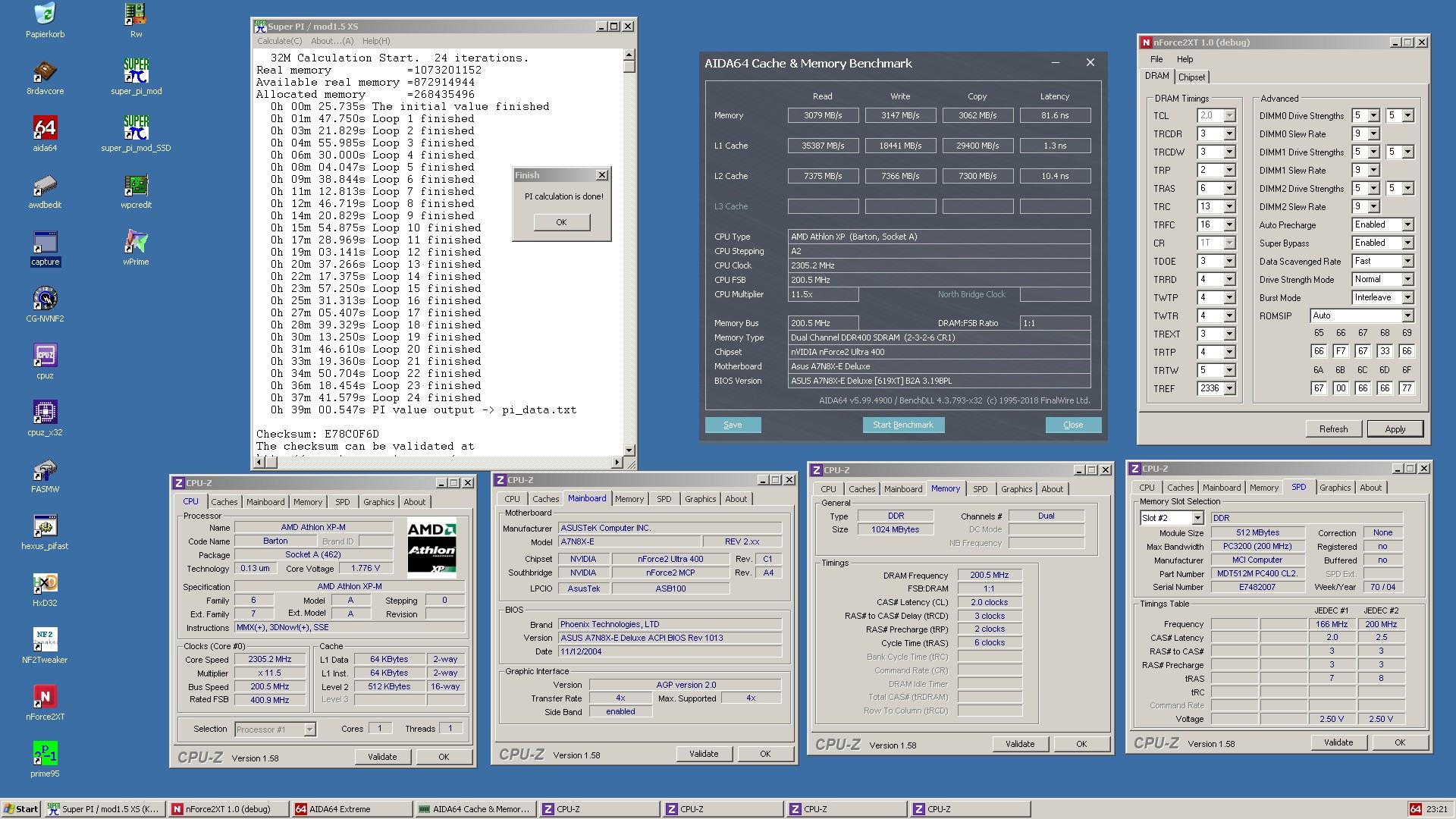
Task: Switch to AIDA64 Extreme taskbar item
Action: click(352, 809)
